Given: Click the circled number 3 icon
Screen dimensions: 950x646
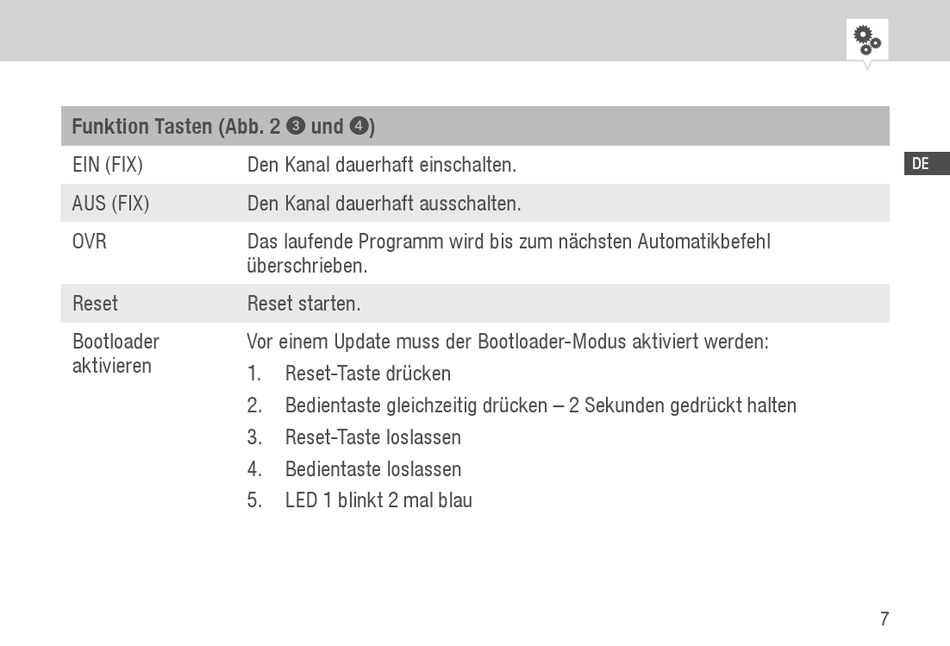Looking at the screenshot, I should pyautogui.click(x=295, y=126).
